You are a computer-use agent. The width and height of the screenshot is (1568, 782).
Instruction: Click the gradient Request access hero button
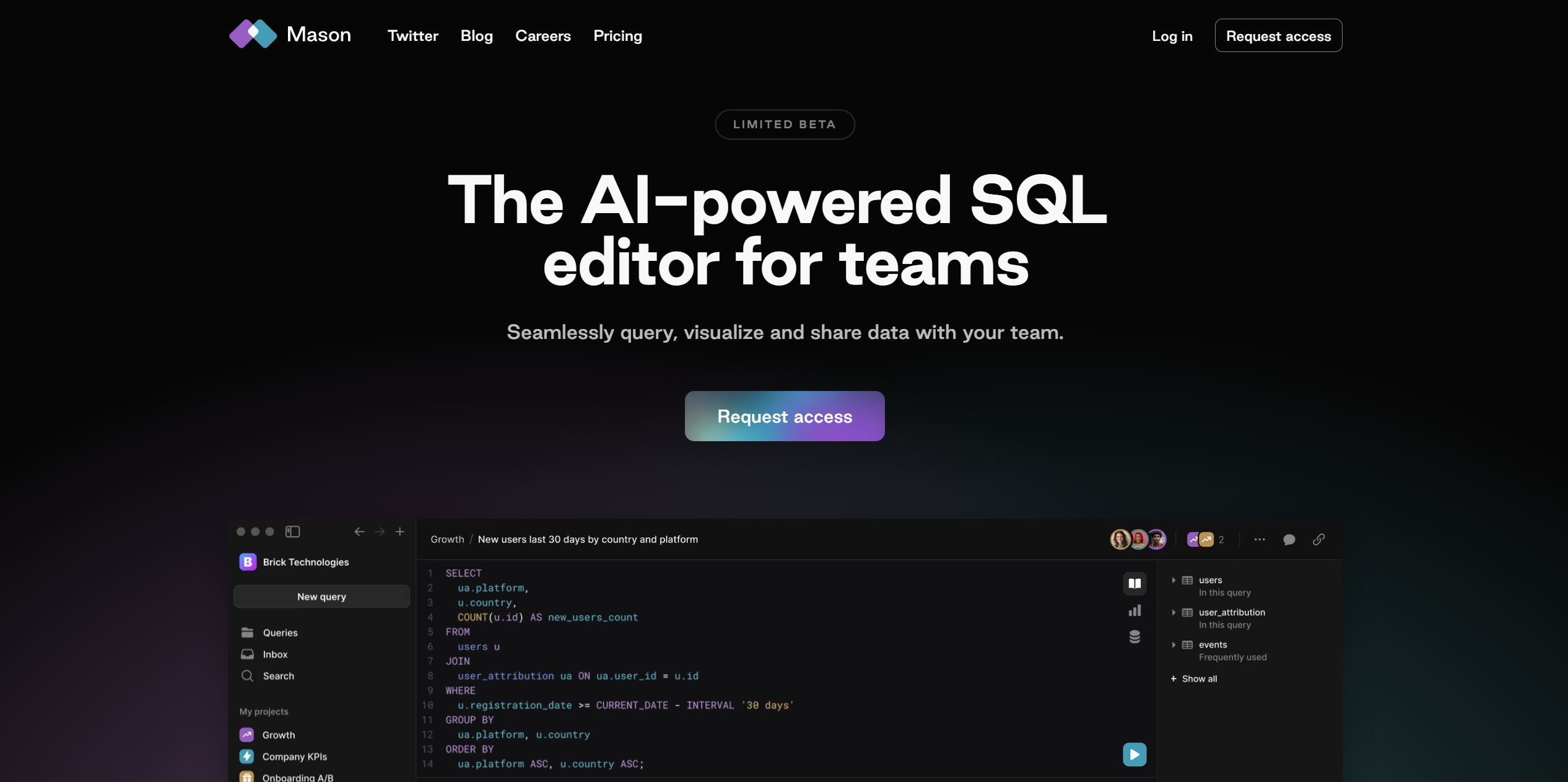click(x=785, y=416)
